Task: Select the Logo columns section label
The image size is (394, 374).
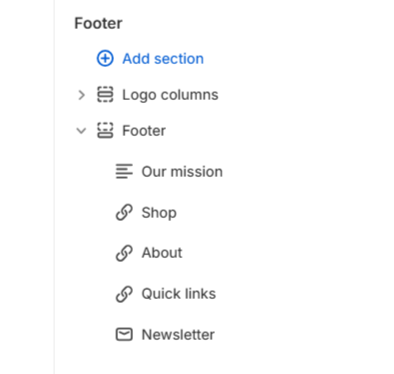Action: 170,95
